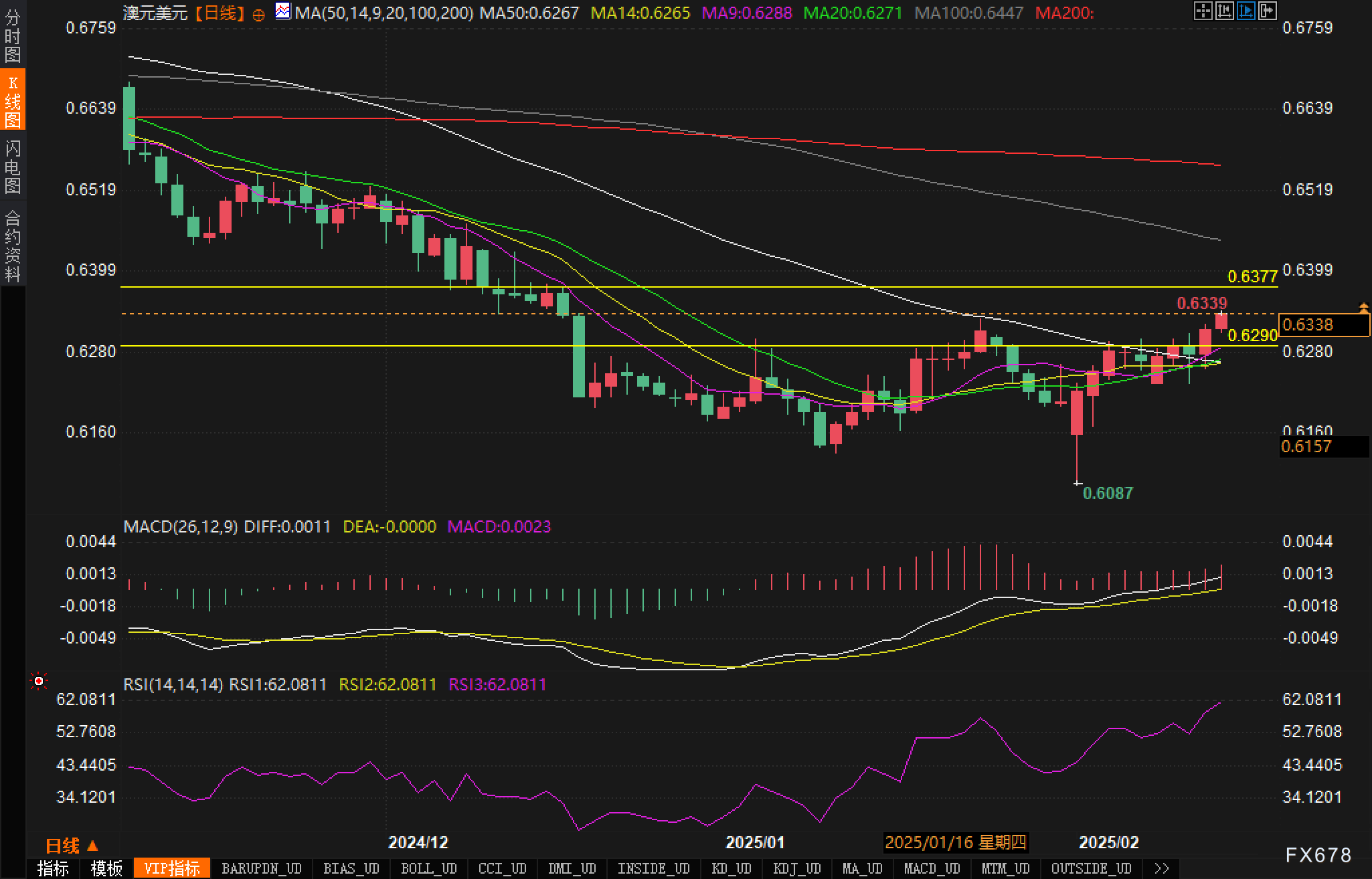Click the red sun icon beside RSI panel
Screen dimensions: 1372x879
39,681
